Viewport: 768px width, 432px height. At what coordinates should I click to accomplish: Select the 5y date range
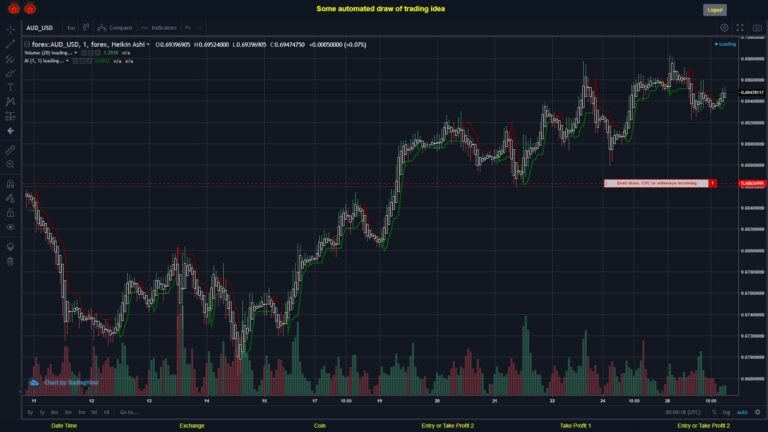tap(30, 412)
